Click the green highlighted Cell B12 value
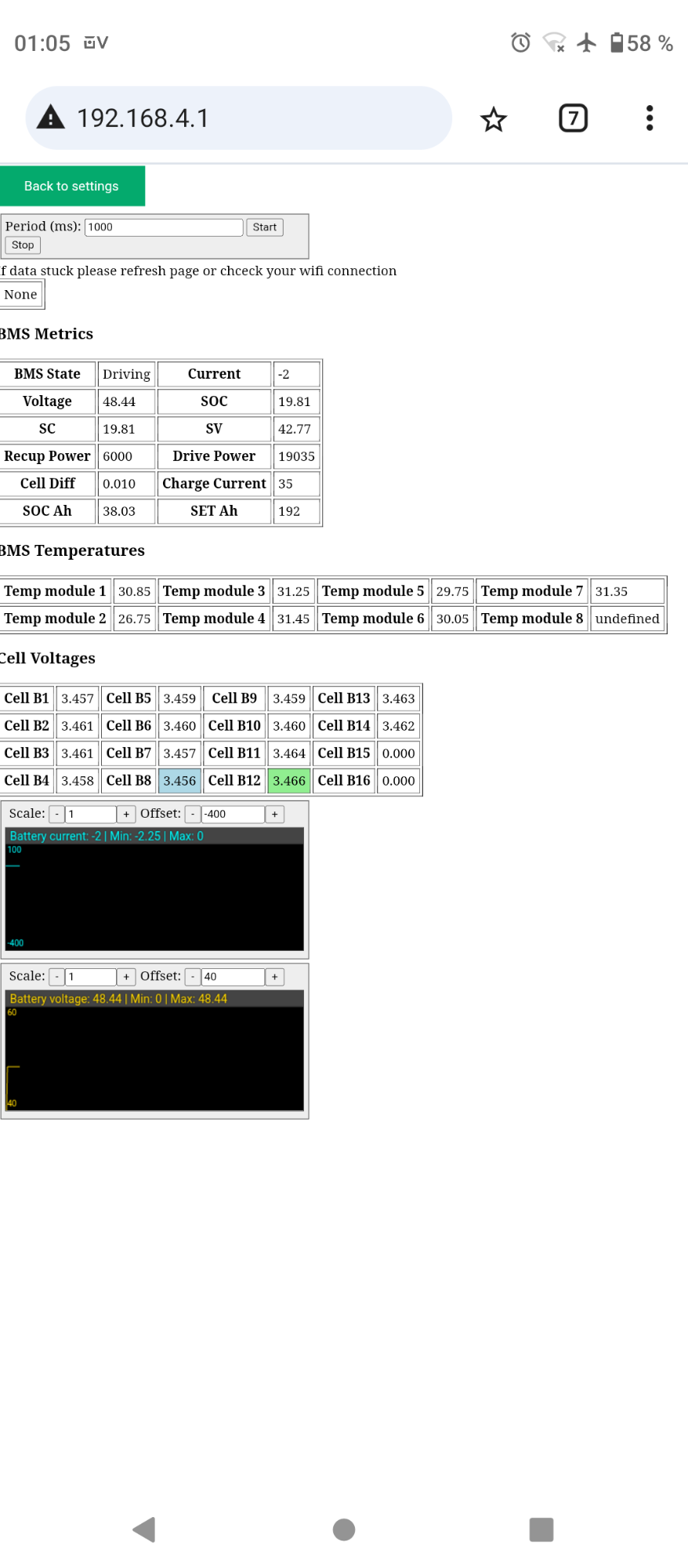Screen dimensions: 688x1568 (289, 781)
